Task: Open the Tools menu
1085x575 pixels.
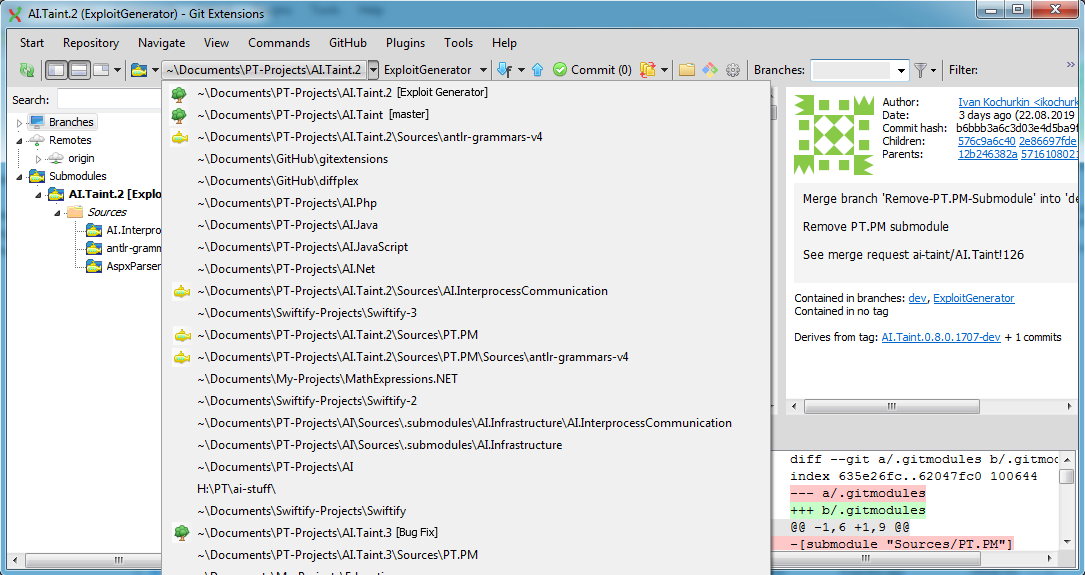Action: (458, 43)
